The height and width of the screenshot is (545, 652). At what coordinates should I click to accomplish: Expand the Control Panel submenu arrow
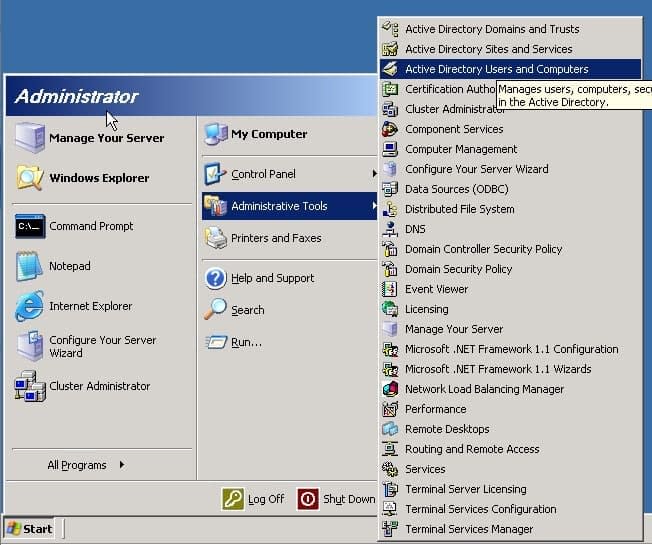tap(374, 174)
